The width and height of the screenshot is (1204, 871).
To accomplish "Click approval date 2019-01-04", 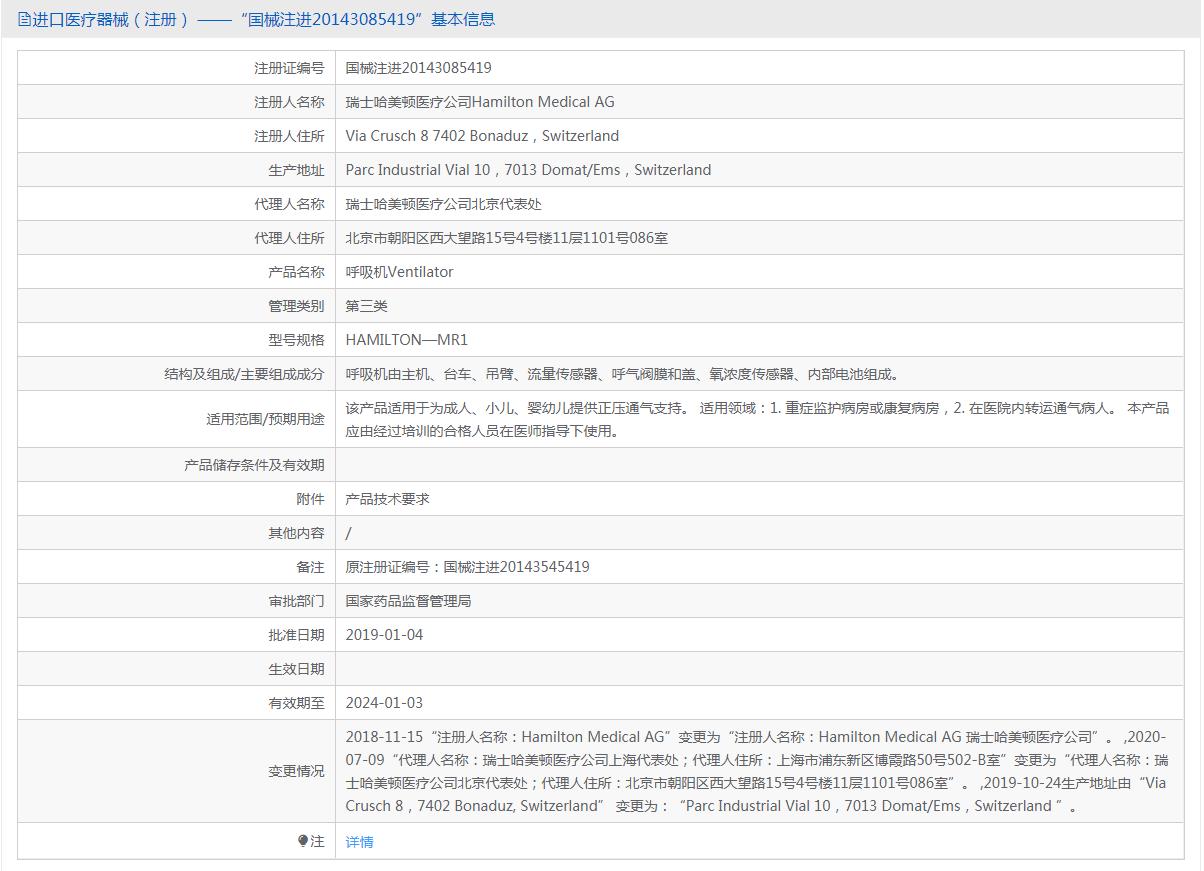I will click(x=385, y=635).
